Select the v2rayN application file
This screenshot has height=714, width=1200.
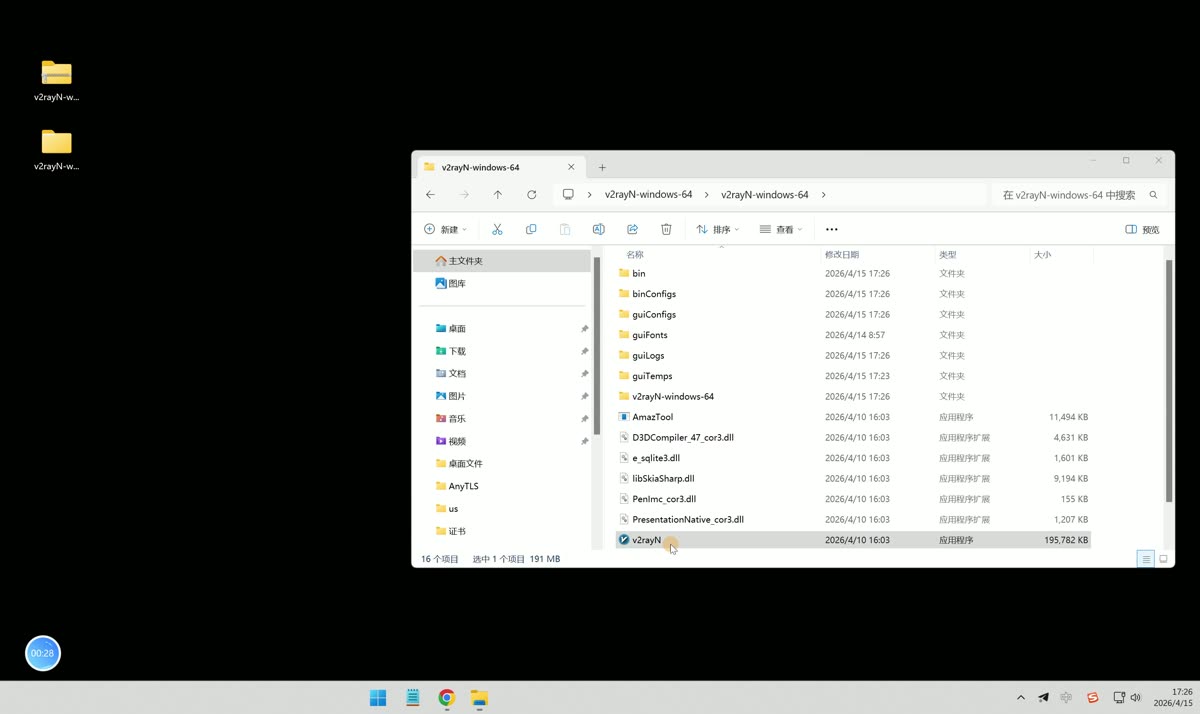[853, 540]
